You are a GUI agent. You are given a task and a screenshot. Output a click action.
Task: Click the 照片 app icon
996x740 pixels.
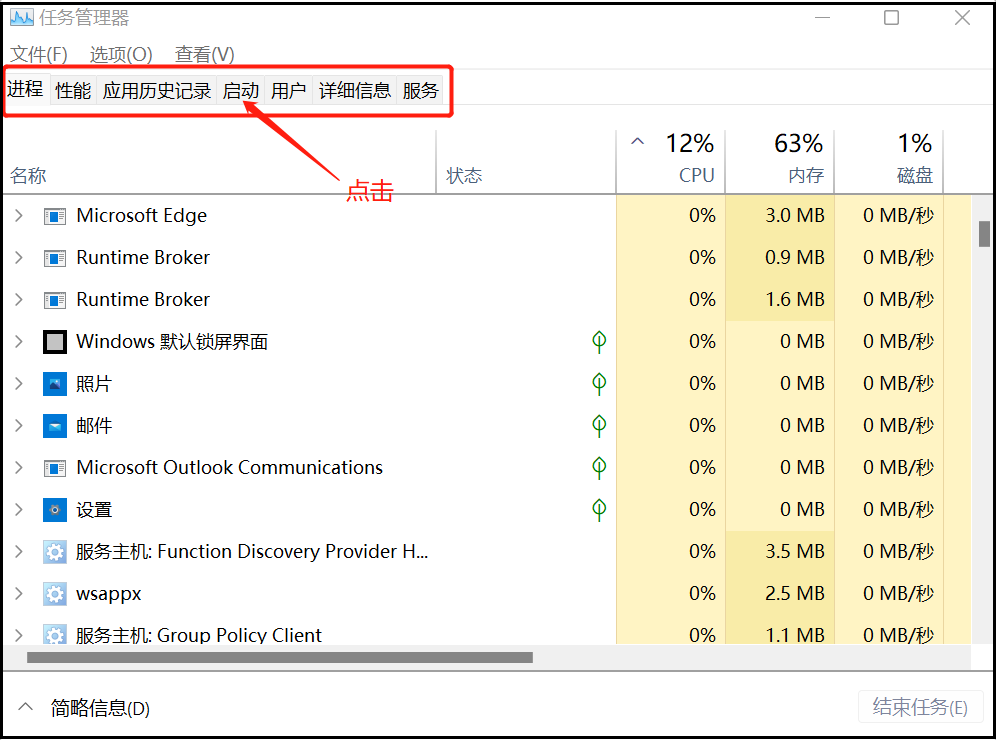(x=55, y=384)
